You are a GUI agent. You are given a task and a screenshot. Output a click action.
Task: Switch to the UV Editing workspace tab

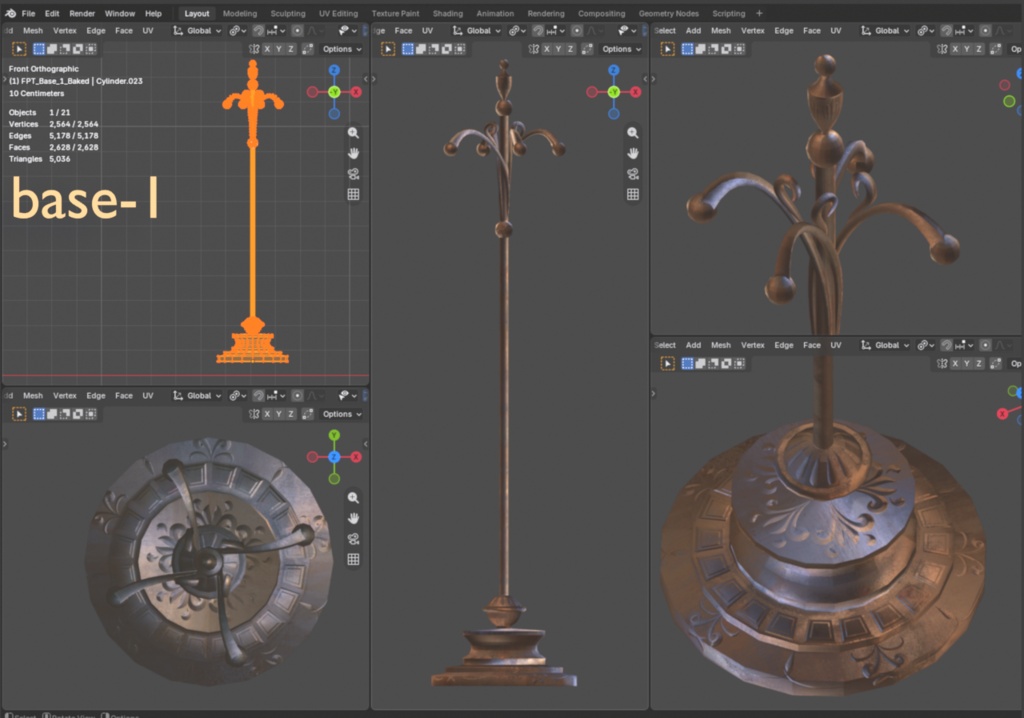click(x=338, y=13)
